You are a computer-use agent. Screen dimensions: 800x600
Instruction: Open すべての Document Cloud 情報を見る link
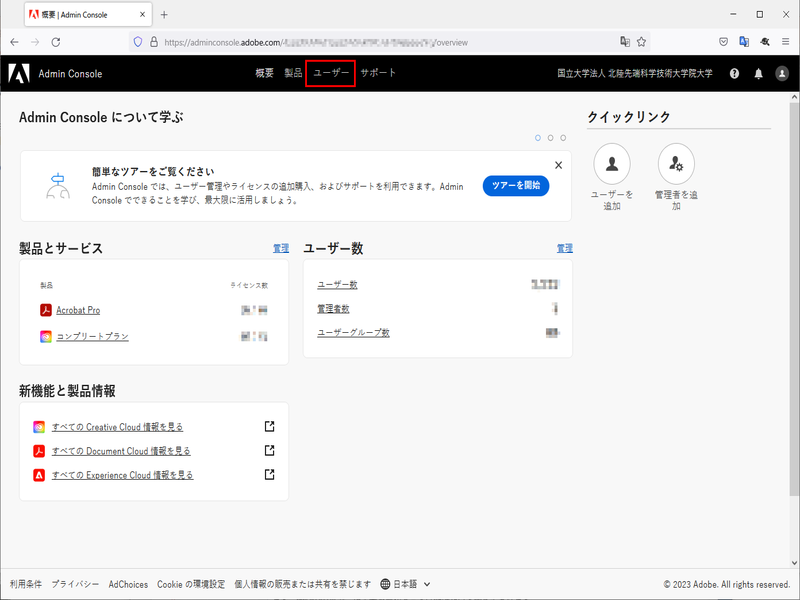(x=121, y=451)
